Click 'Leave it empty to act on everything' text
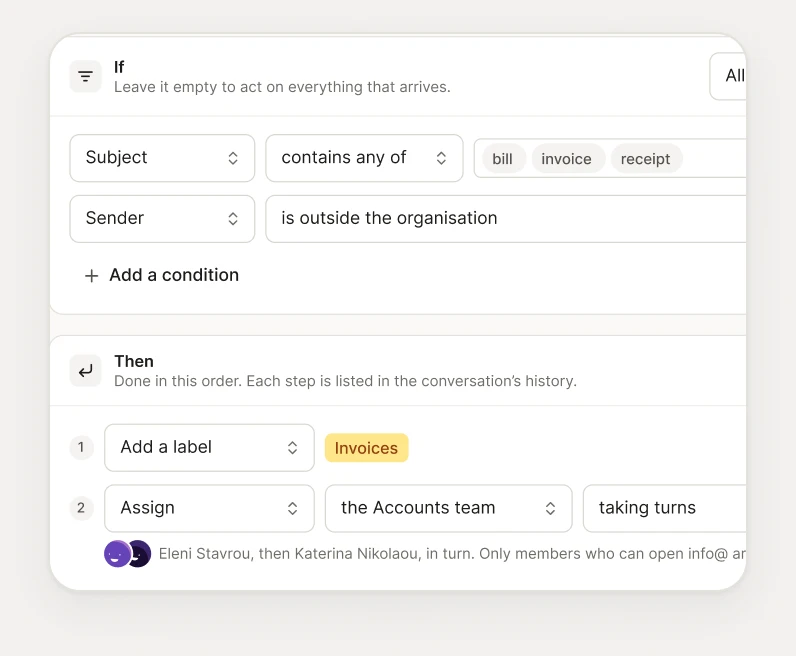Image resolution: width=796 pixels, height=656 pixels. click(x=282, y=87)
